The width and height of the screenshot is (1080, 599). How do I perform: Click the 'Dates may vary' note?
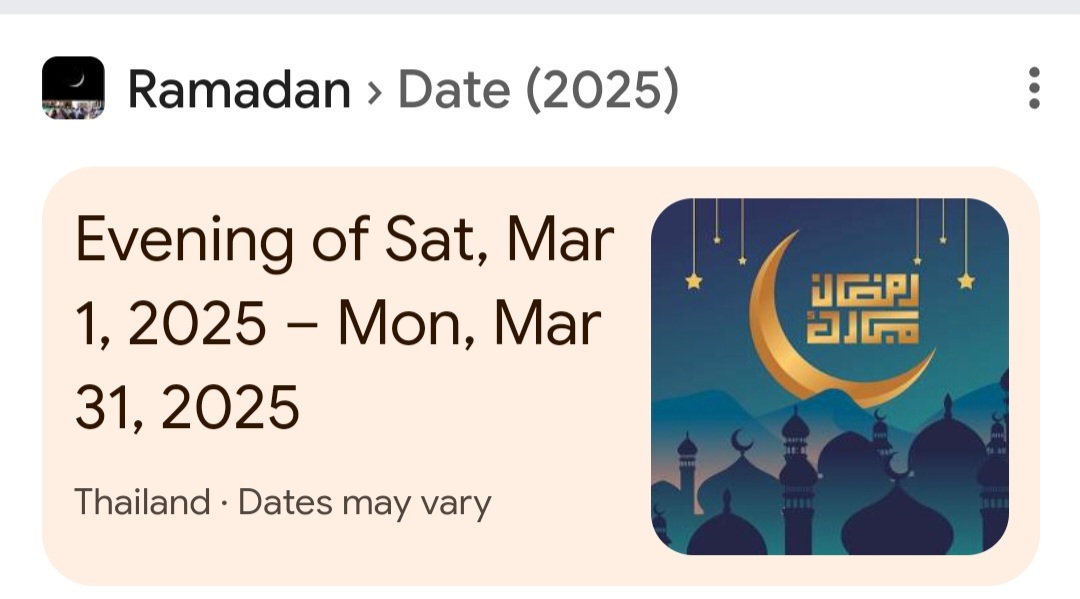pyautogui.click(x=364, y=503)
